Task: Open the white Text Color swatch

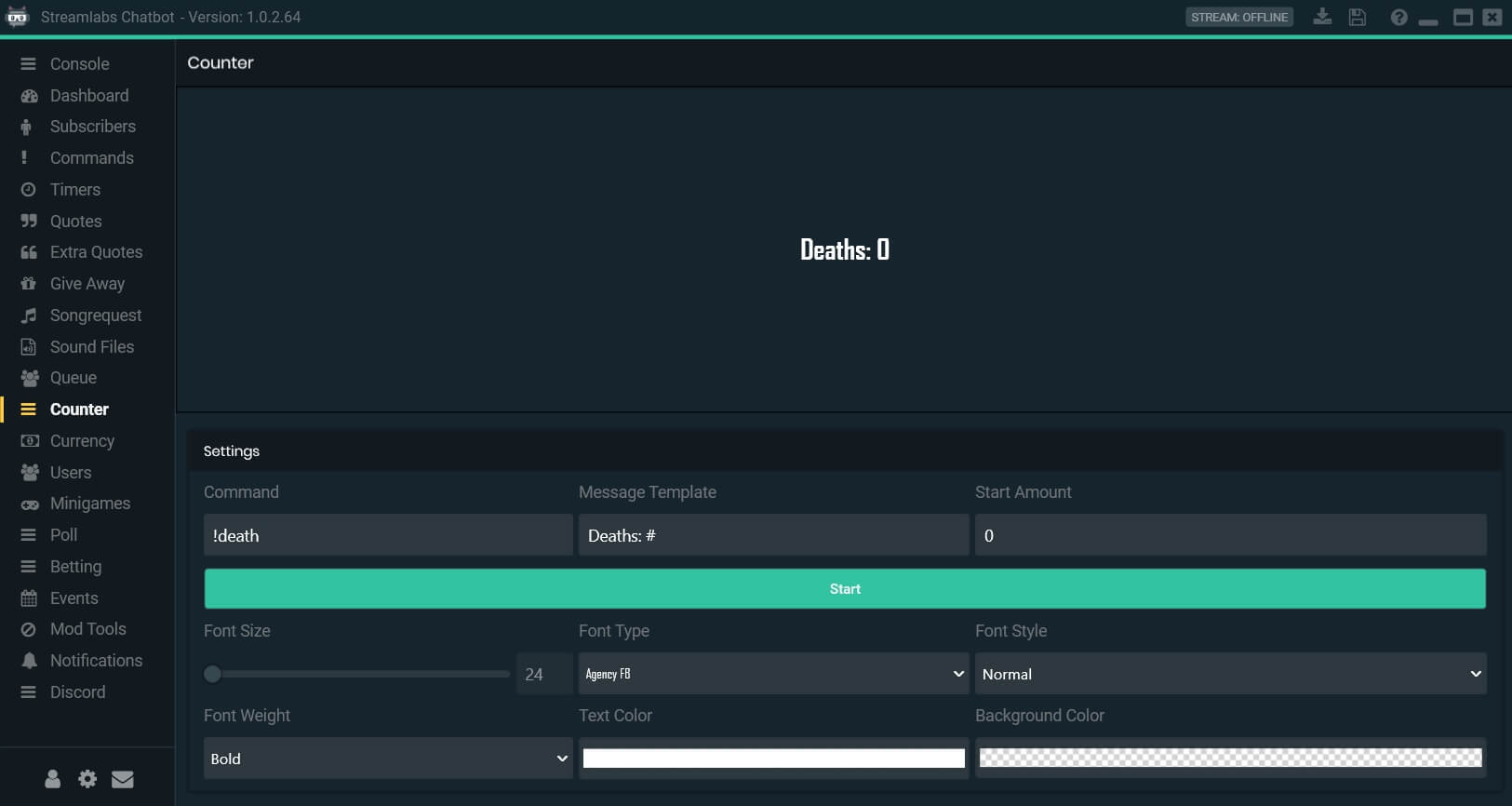Action: tap(773, 759)
